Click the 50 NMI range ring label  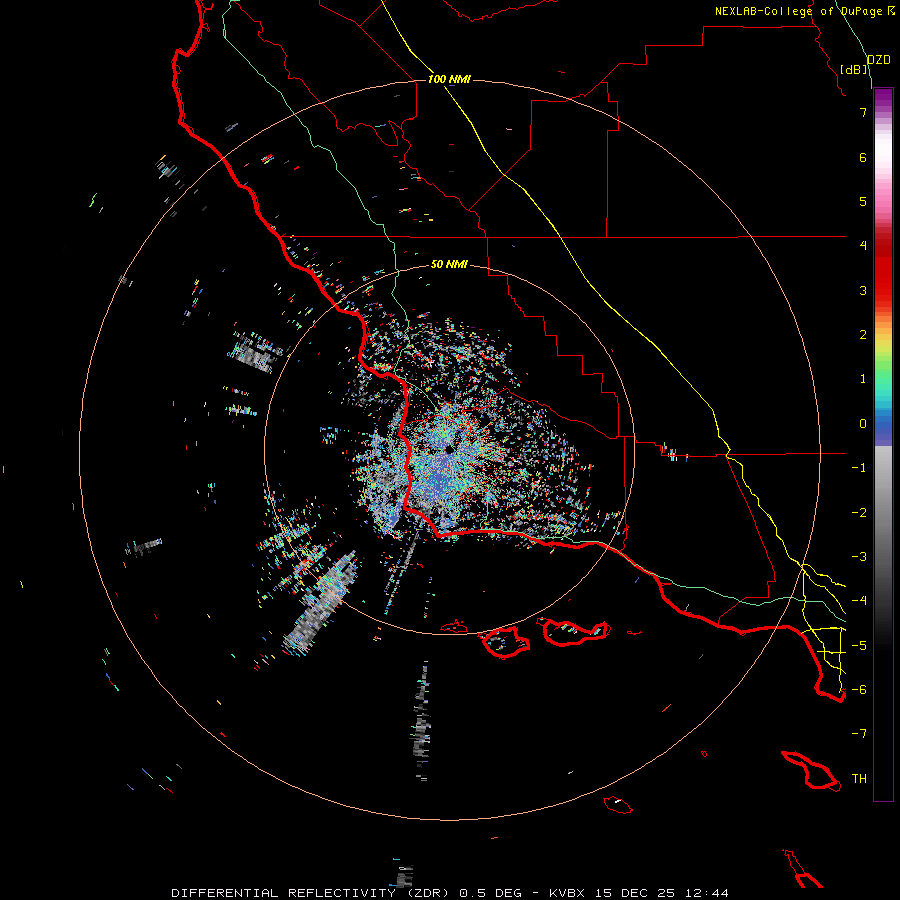coord(449,264)
